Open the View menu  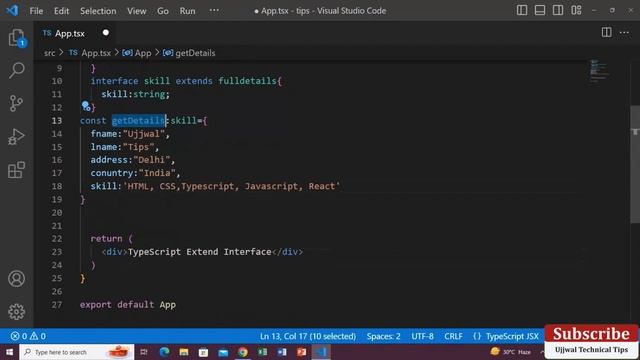136,11
